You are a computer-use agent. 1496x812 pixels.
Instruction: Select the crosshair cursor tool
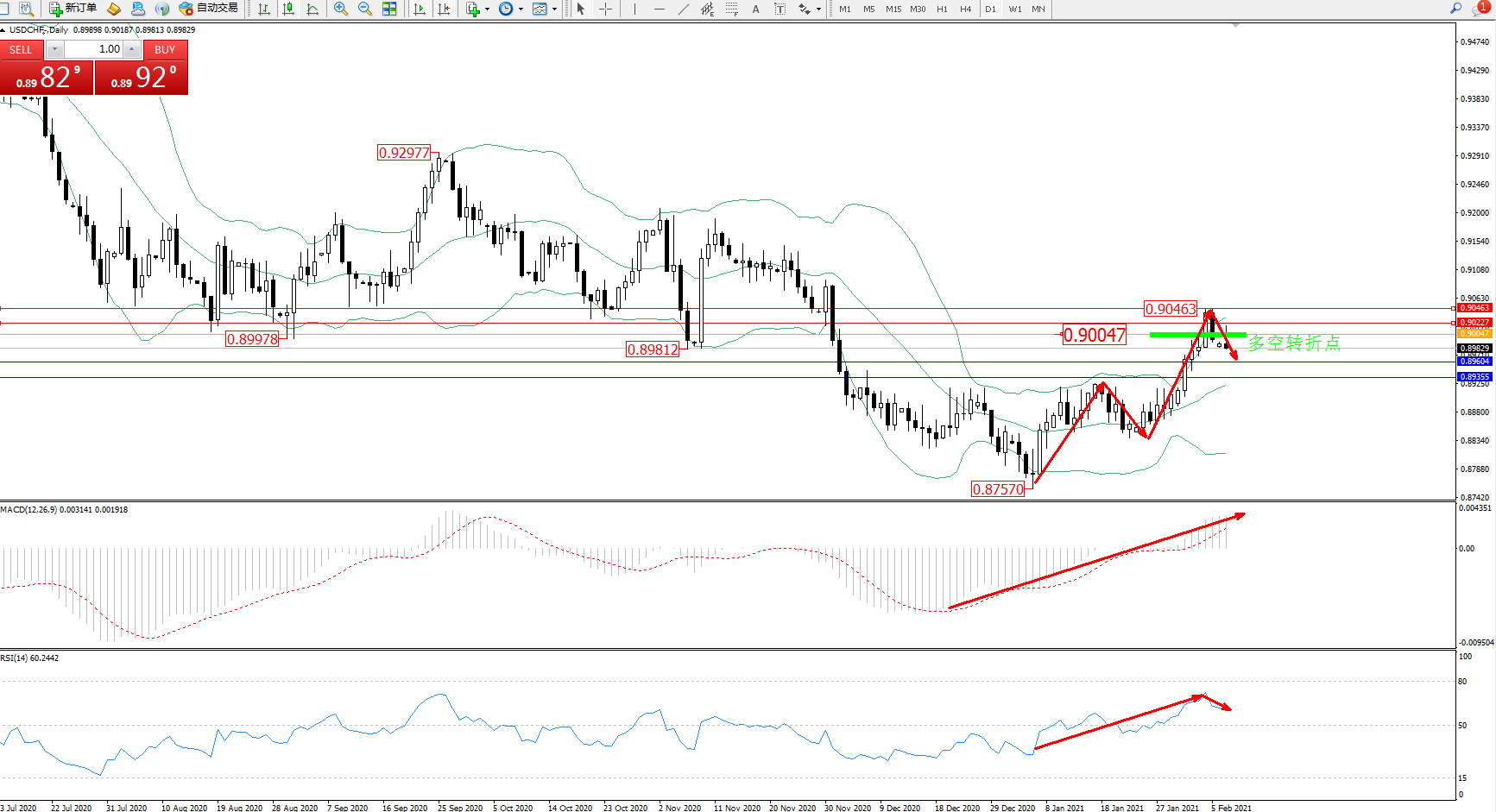click(606, 9)
